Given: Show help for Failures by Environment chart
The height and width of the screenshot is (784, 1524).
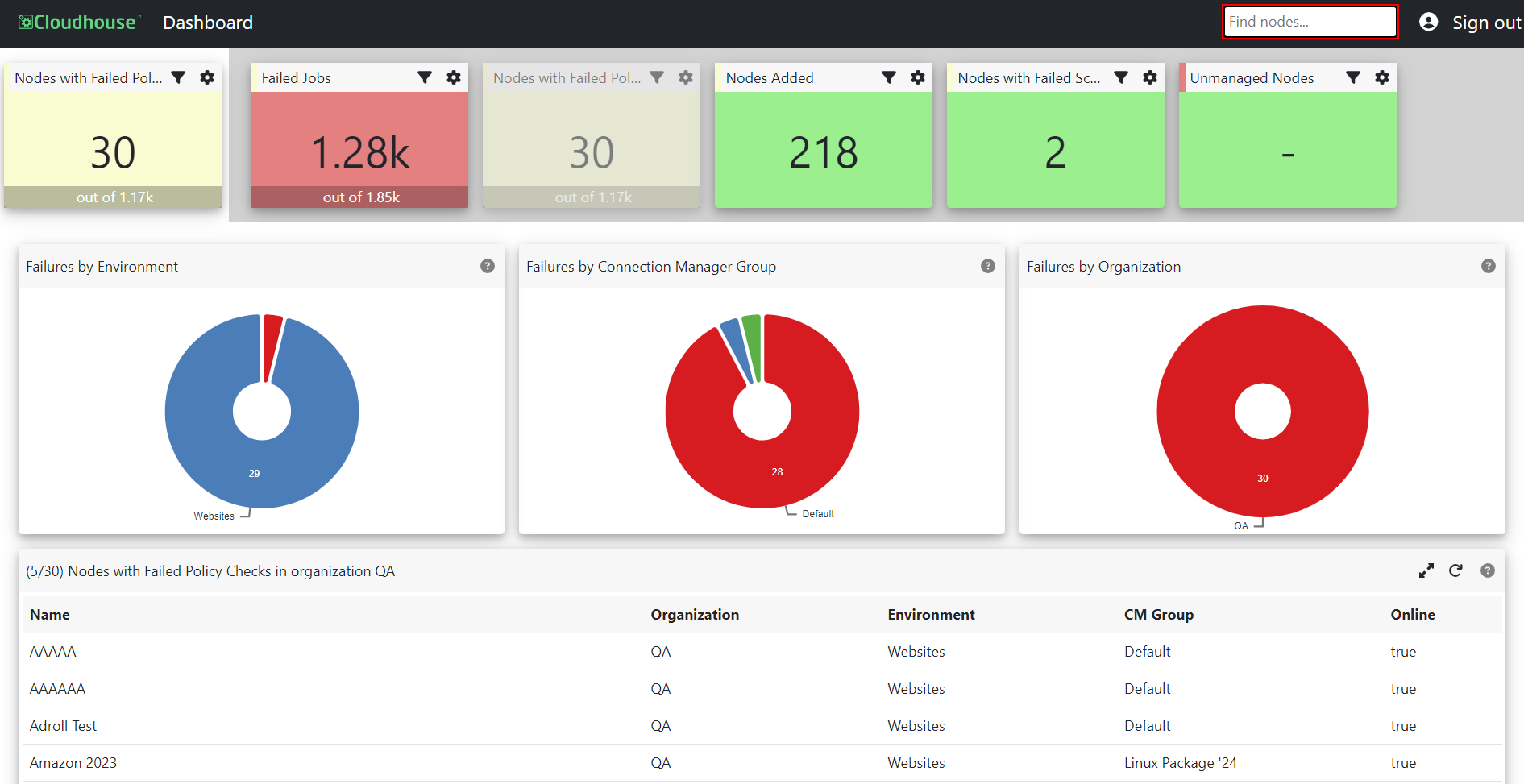Looking at the screenshot, I should click(x=488, y=266).
